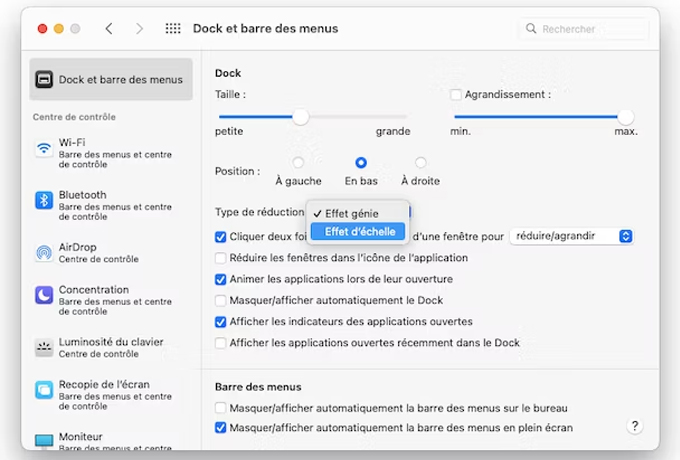
Task: Go back with the left chevron
Action: point(109,29)
